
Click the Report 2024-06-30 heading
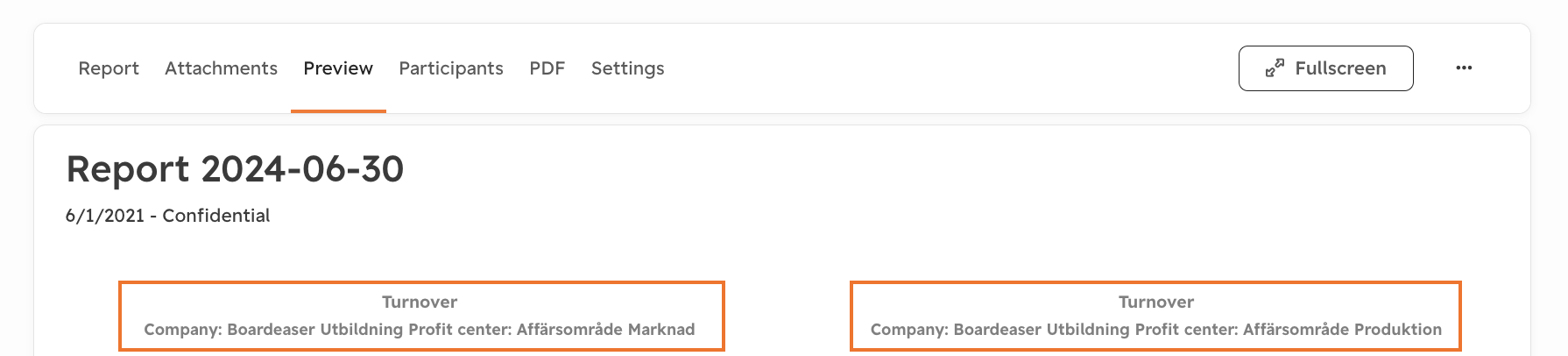click(x=235, y=169)
